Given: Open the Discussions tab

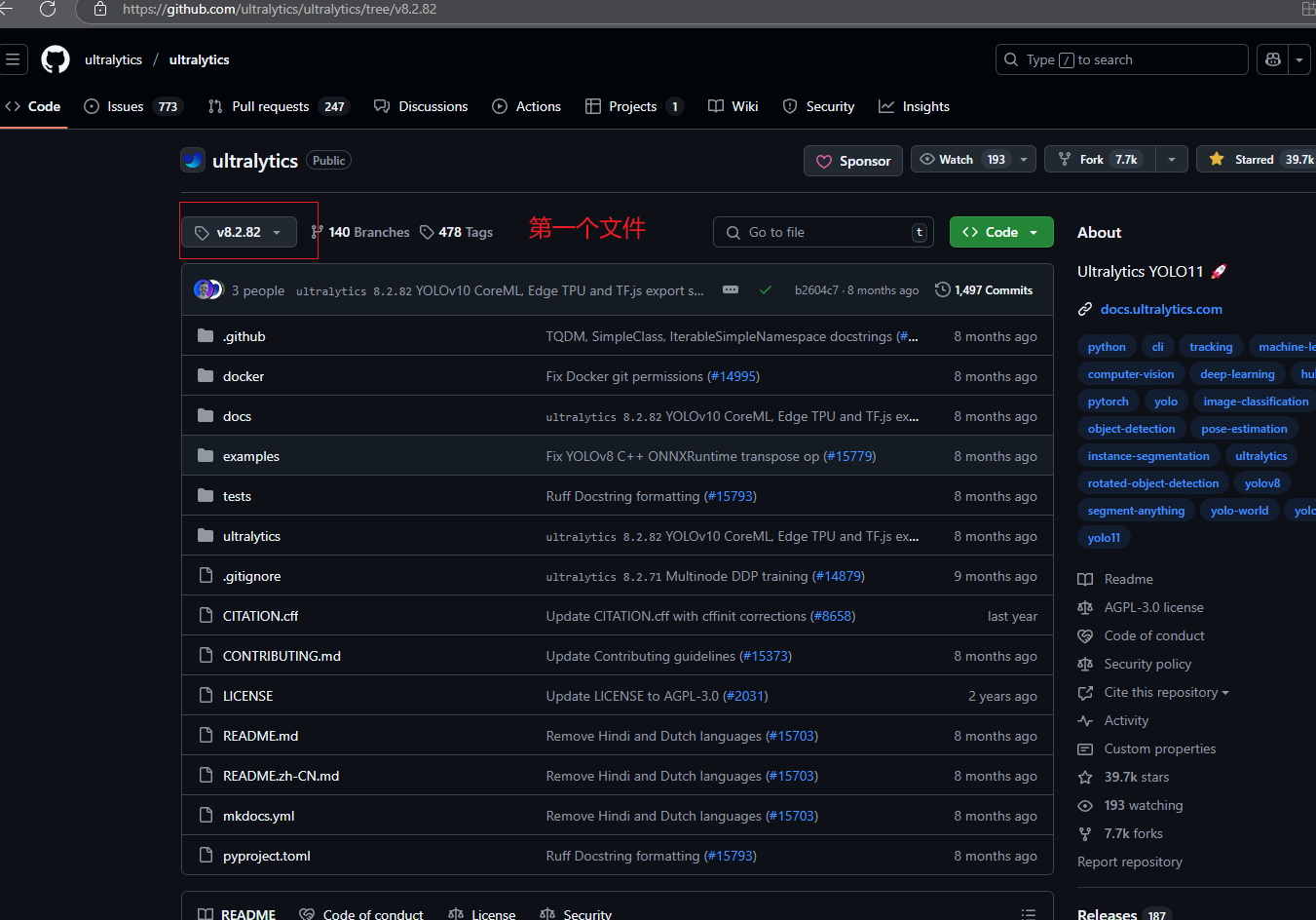Looking at the screenshot, I should (421, 106).
